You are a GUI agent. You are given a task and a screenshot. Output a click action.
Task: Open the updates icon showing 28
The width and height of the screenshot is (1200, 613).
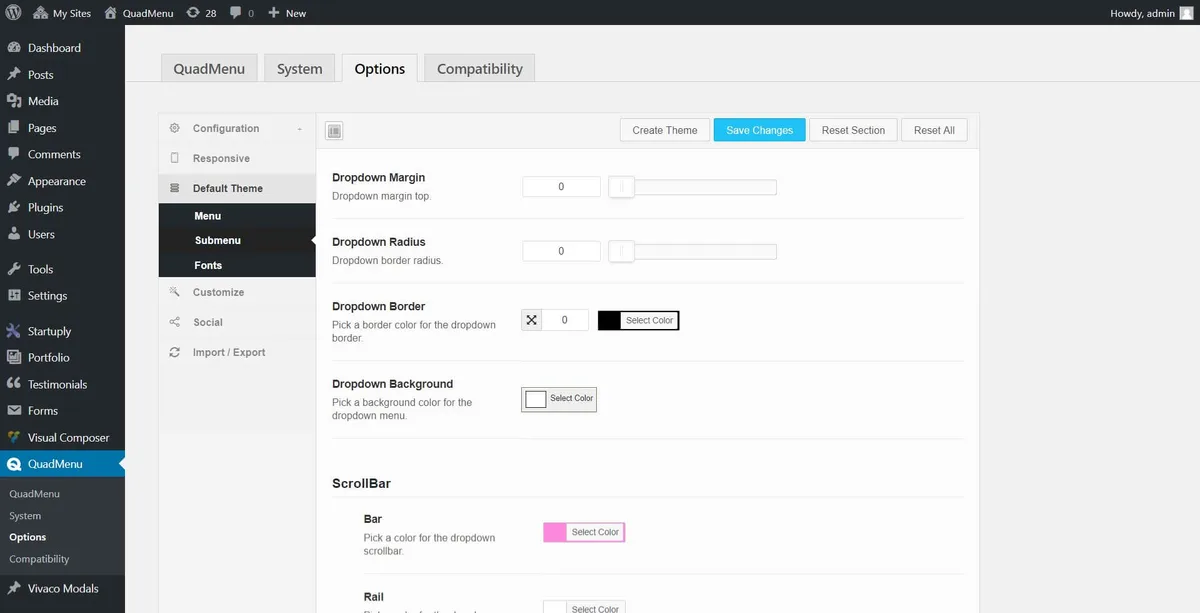201,13
